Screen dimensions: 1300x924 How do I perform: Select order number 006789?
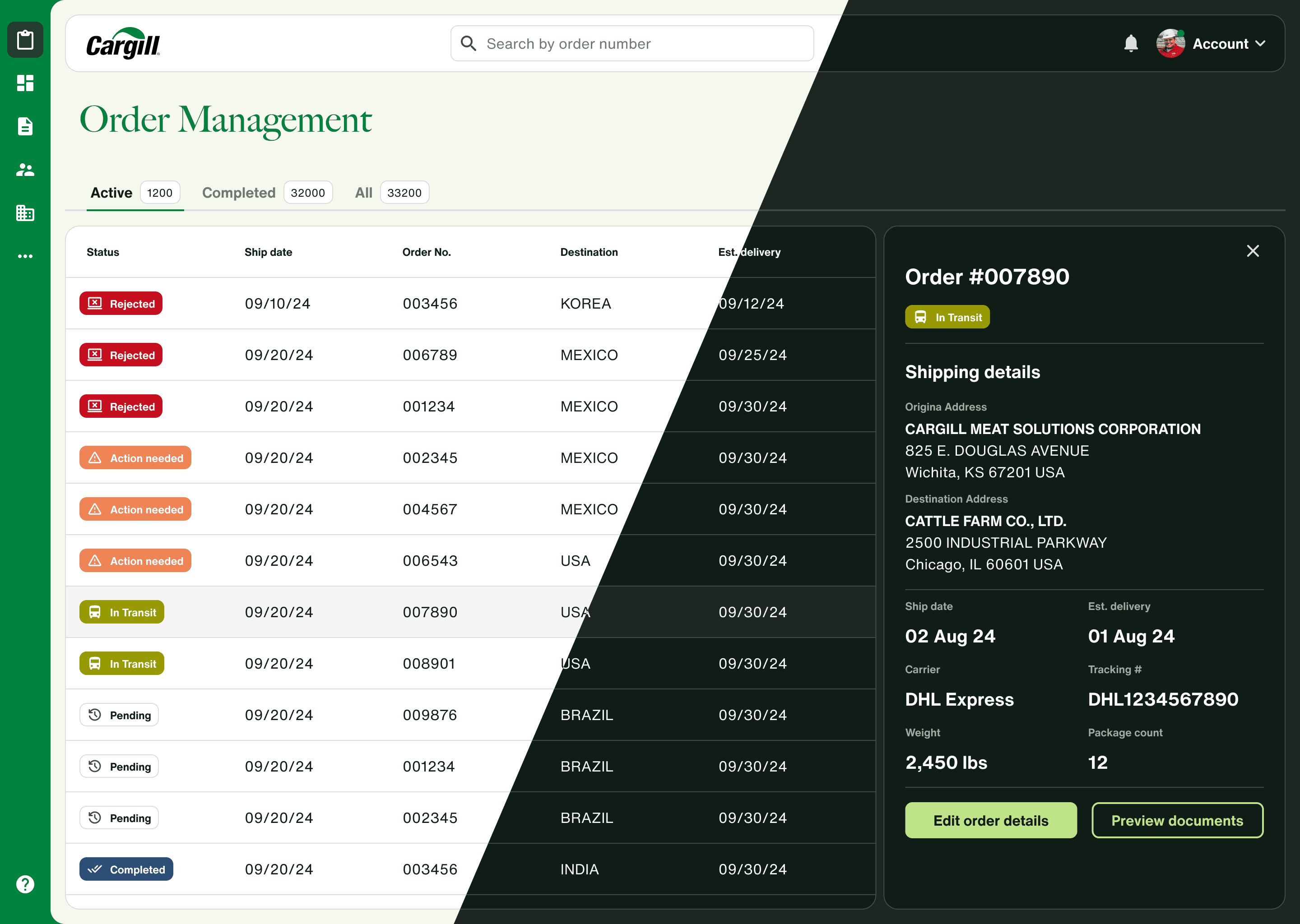pyautogui.click(x=430, y=355)
